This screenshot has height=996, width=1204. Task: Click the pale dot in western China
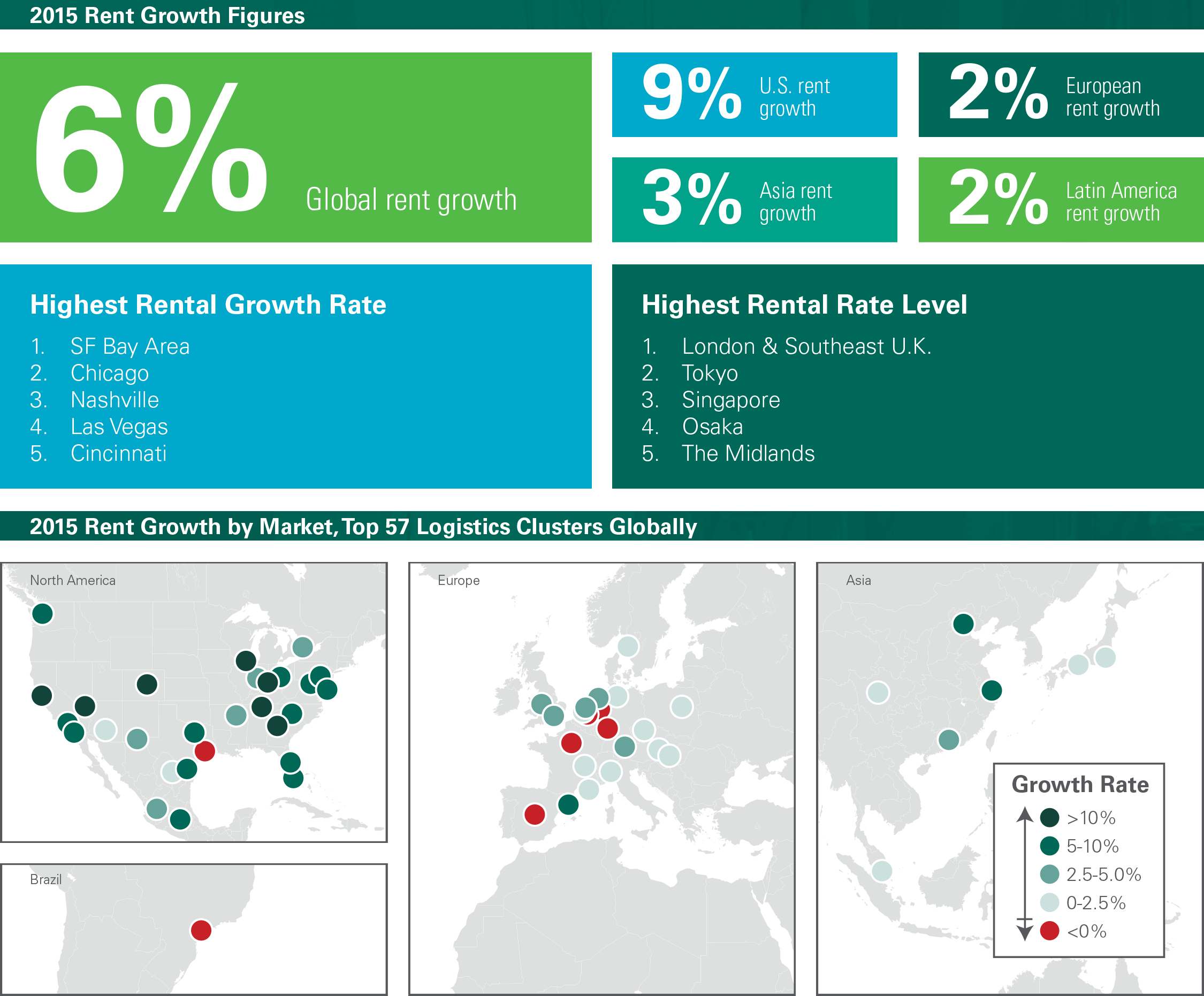(878, 692)
